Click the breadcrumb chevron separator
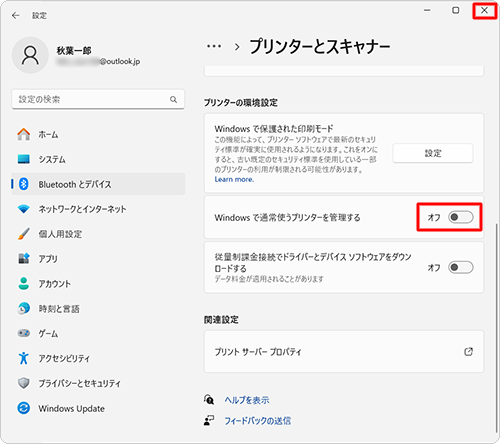The height and width of the screenshot is (444, 500). pyautogui.click(x=237, y=47)
